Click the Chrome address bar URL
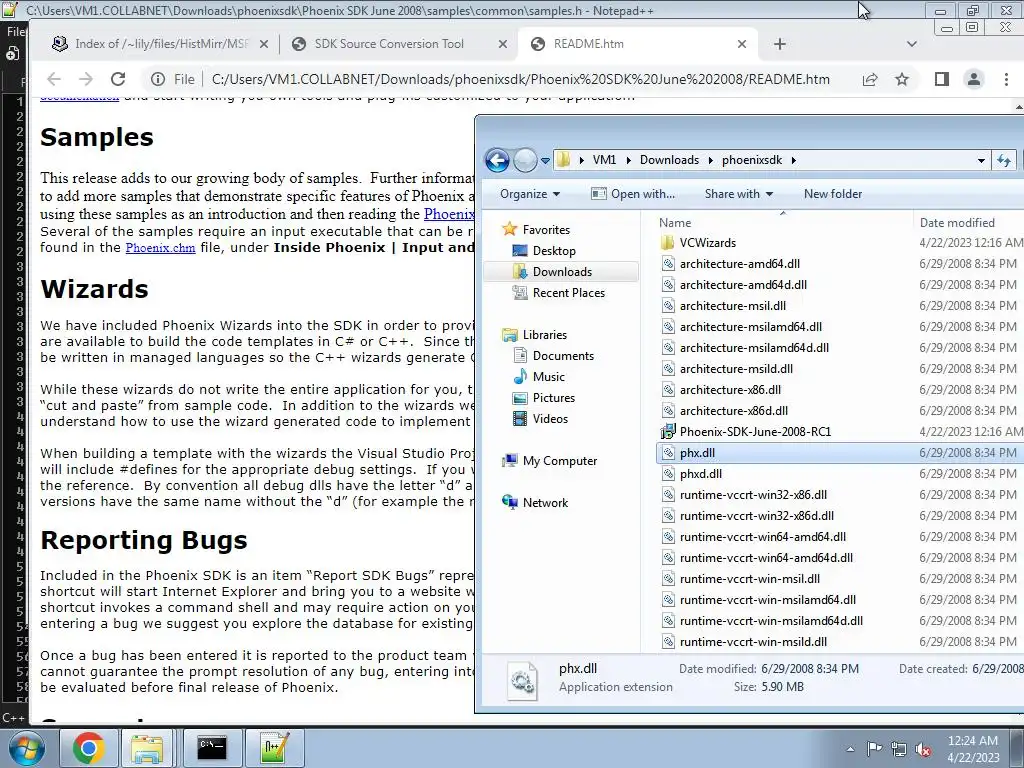Image resolution: width=1024 pixels, height=768 pixels. click(x=520, y=79)
